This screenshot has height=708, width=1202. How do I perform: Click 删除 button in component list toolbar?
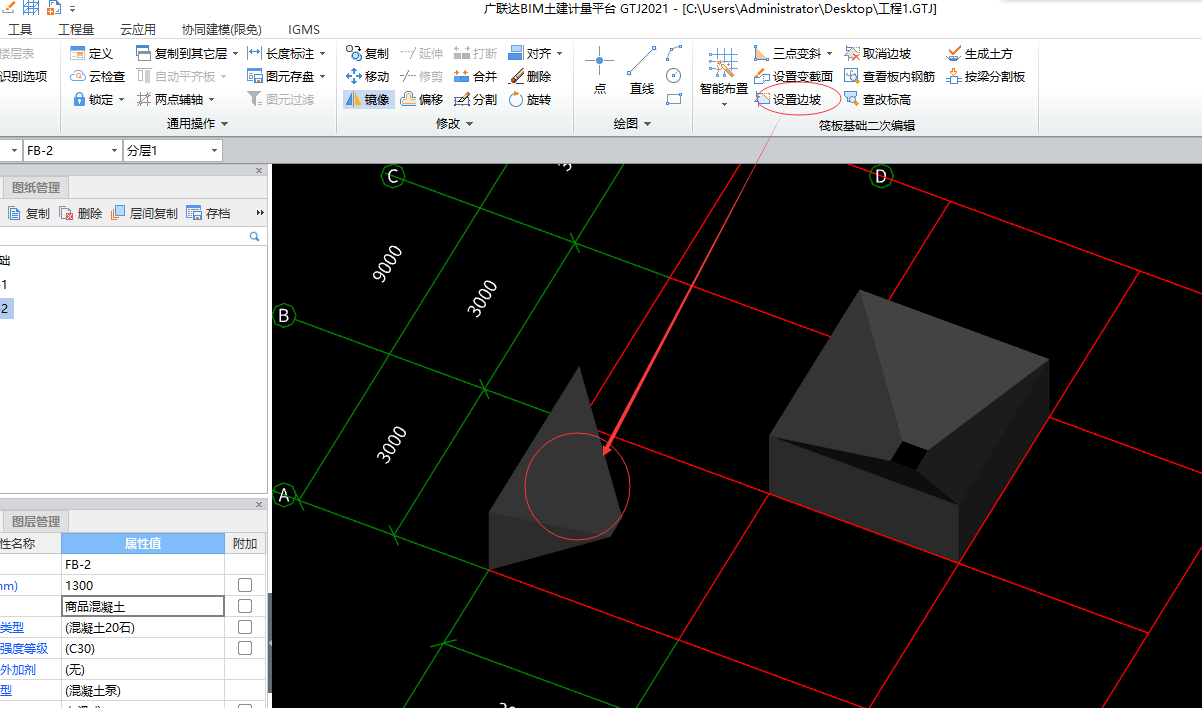81,213
